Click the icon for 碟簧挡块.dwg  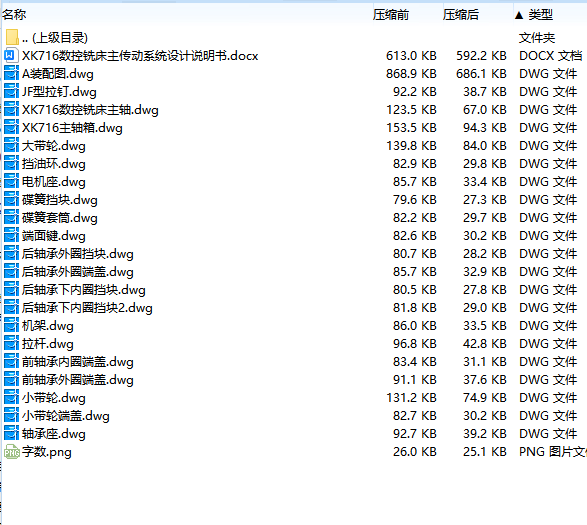11,199
